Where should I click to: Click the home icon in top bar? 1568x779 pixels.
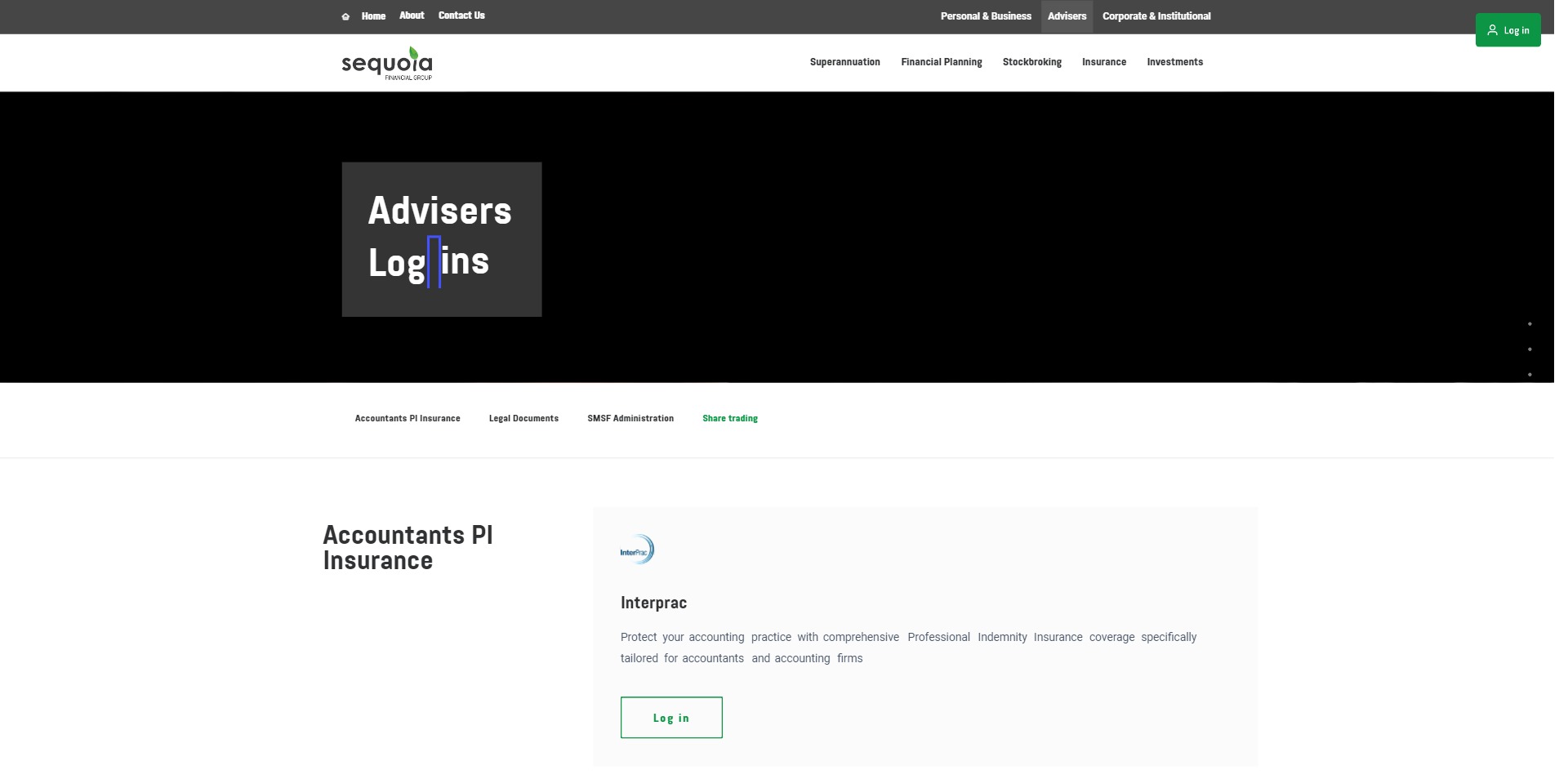(345, 16)
